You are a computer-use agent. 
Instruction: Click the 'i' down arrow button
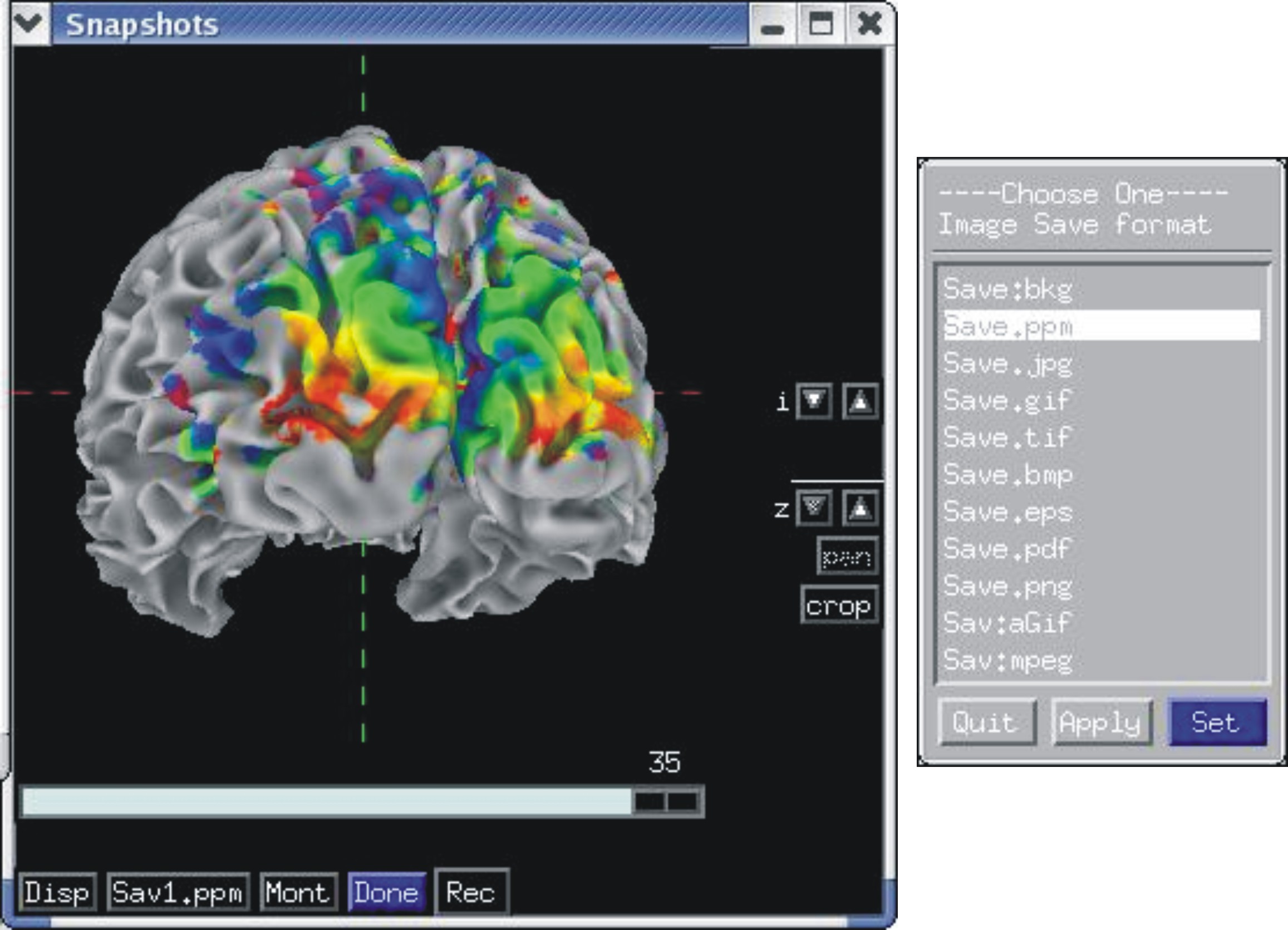814,401
